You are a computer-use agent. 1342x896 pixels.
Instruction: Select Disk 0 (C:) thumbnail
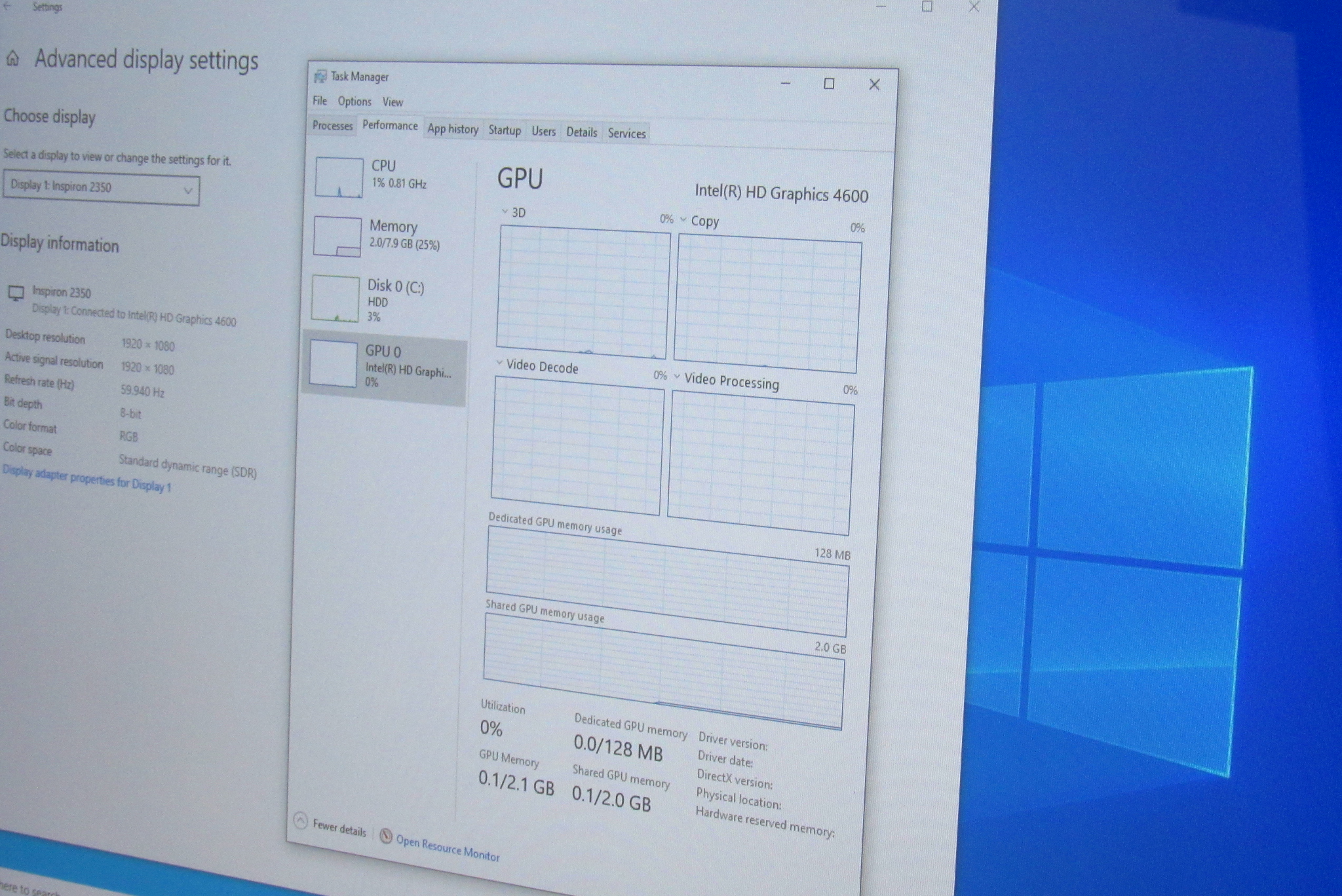point(335,299)
